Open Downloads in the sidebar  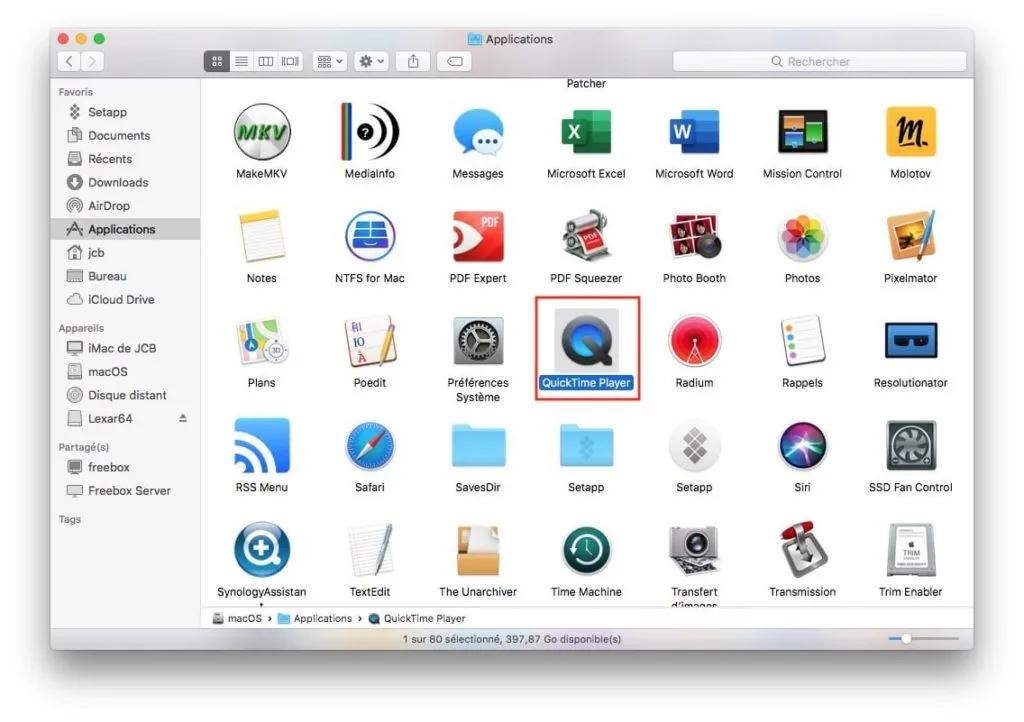pos(125,183)
